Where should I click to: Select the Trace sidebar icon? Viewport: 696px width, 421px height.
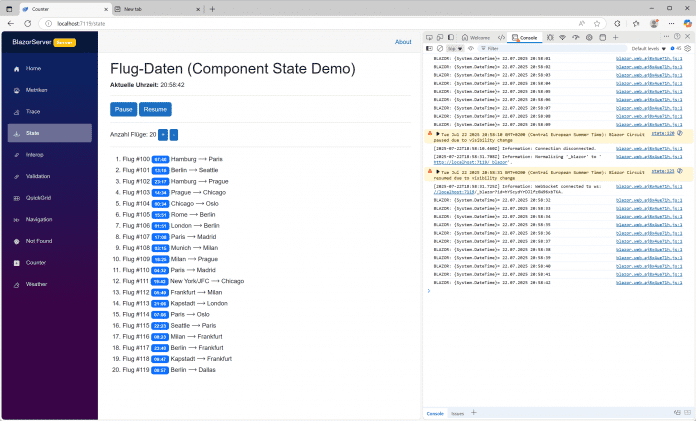(x=16, y=112)
